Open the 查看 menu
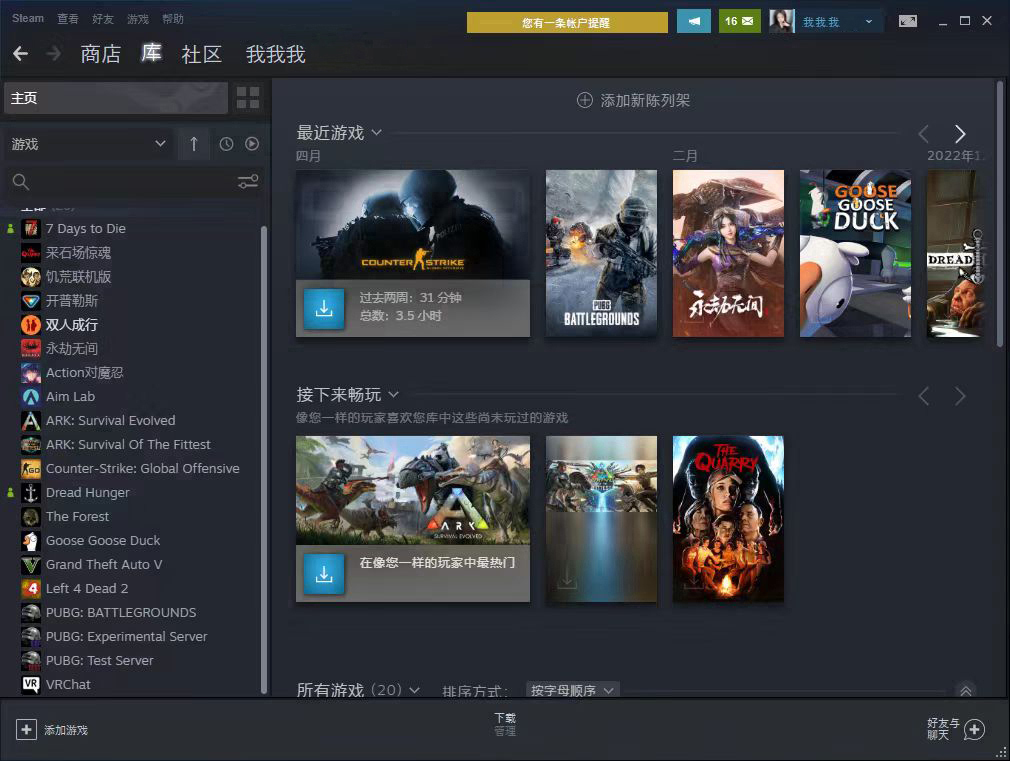Viewport: 1010px width, 761px height. click(68, 19)
